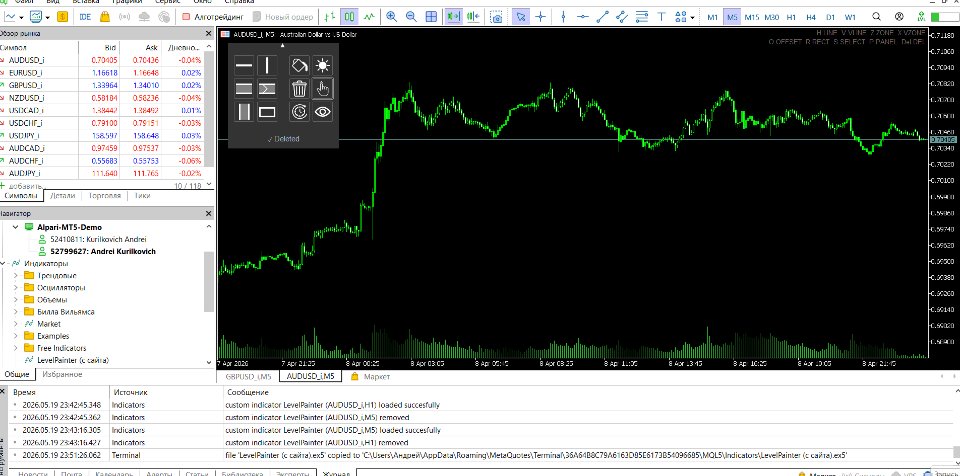Select the vertical line tool in LevelPainter panel
The height and width of the screenshot is (476, 960).
pyautogui.click(x=267, y=65)
